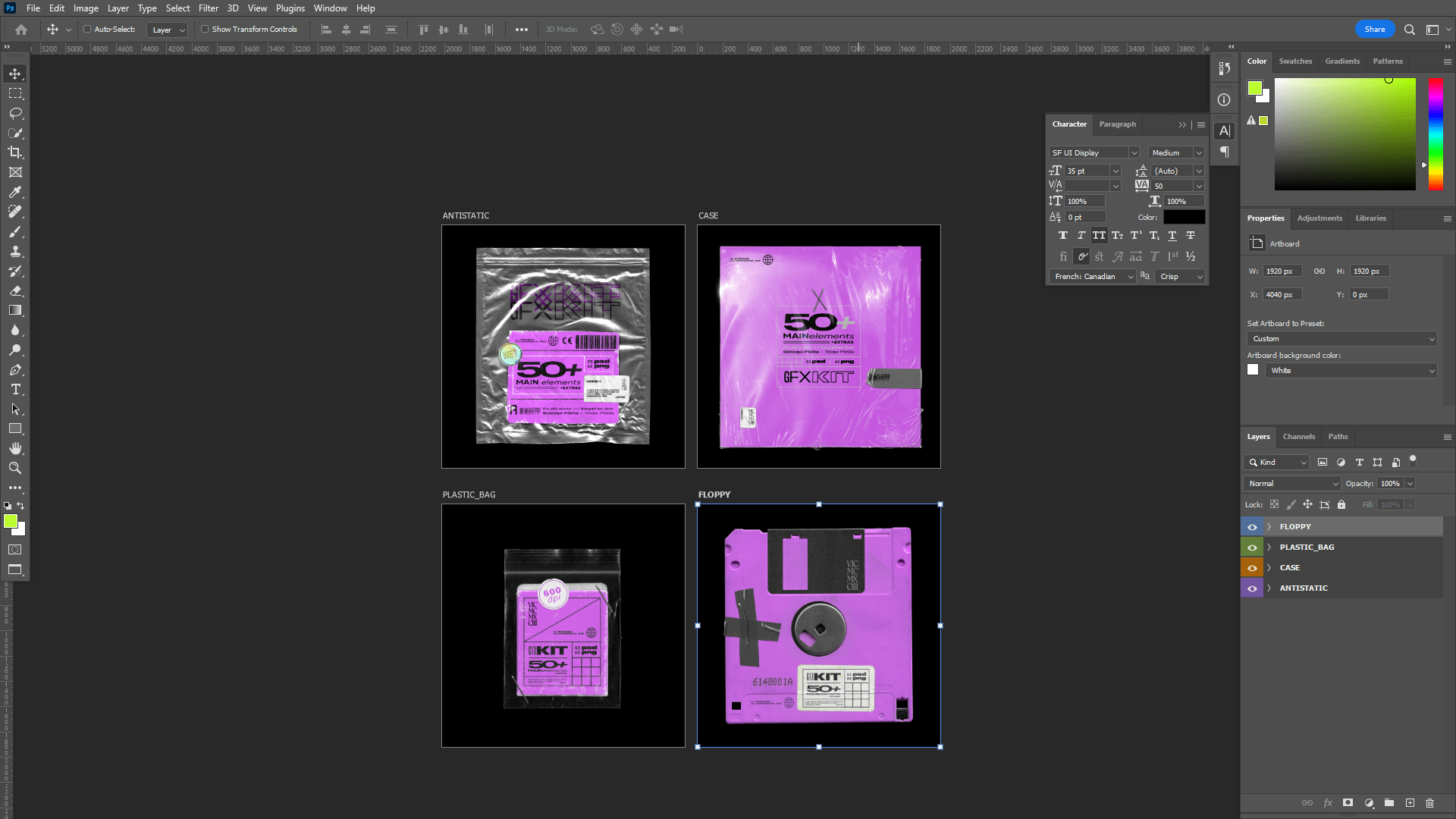This screenshot has height=819, width=1456.
Task: Open the Add layer style (fx) button
Action: (1328, 802)
